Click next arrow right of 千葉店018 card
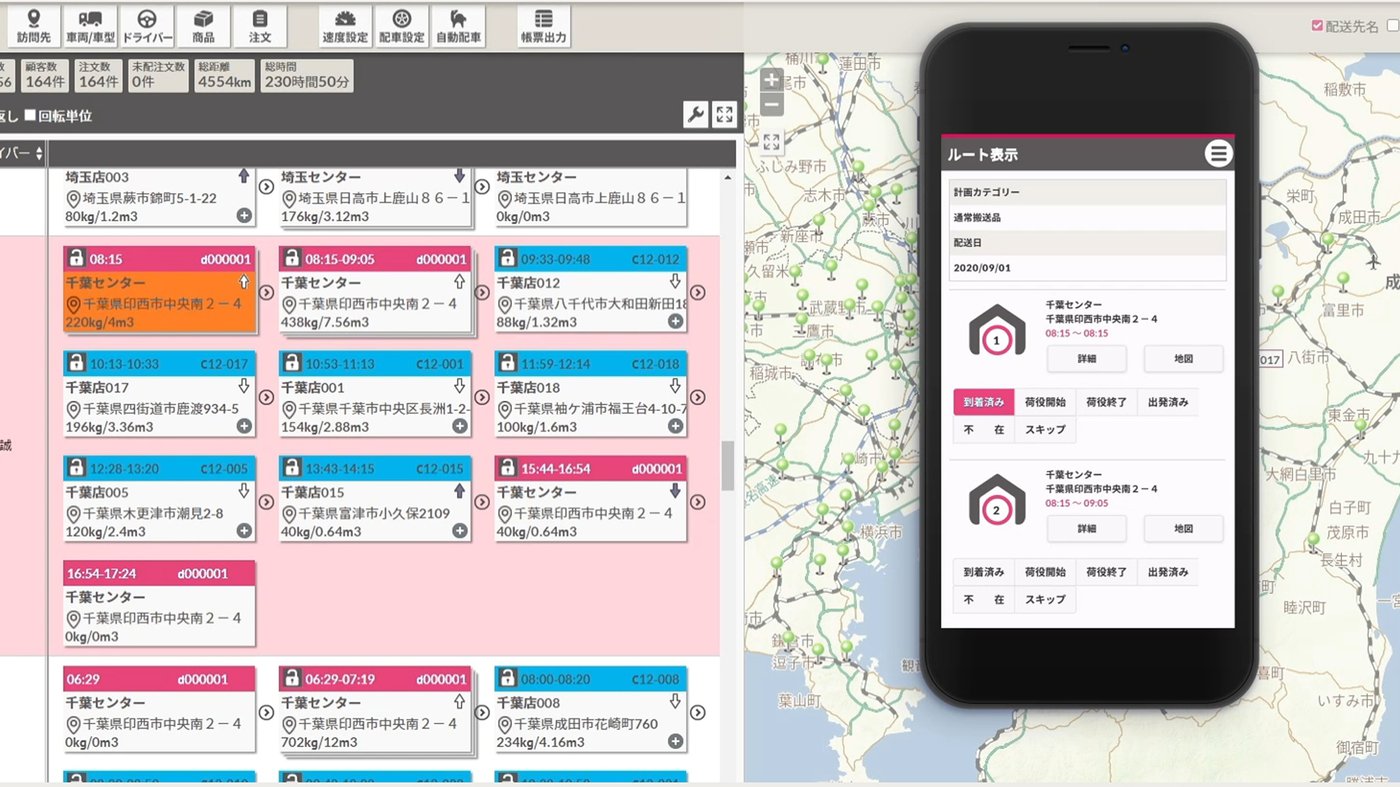The width and height of the screenshot is (1400, 787). click(x=698, y=397)
